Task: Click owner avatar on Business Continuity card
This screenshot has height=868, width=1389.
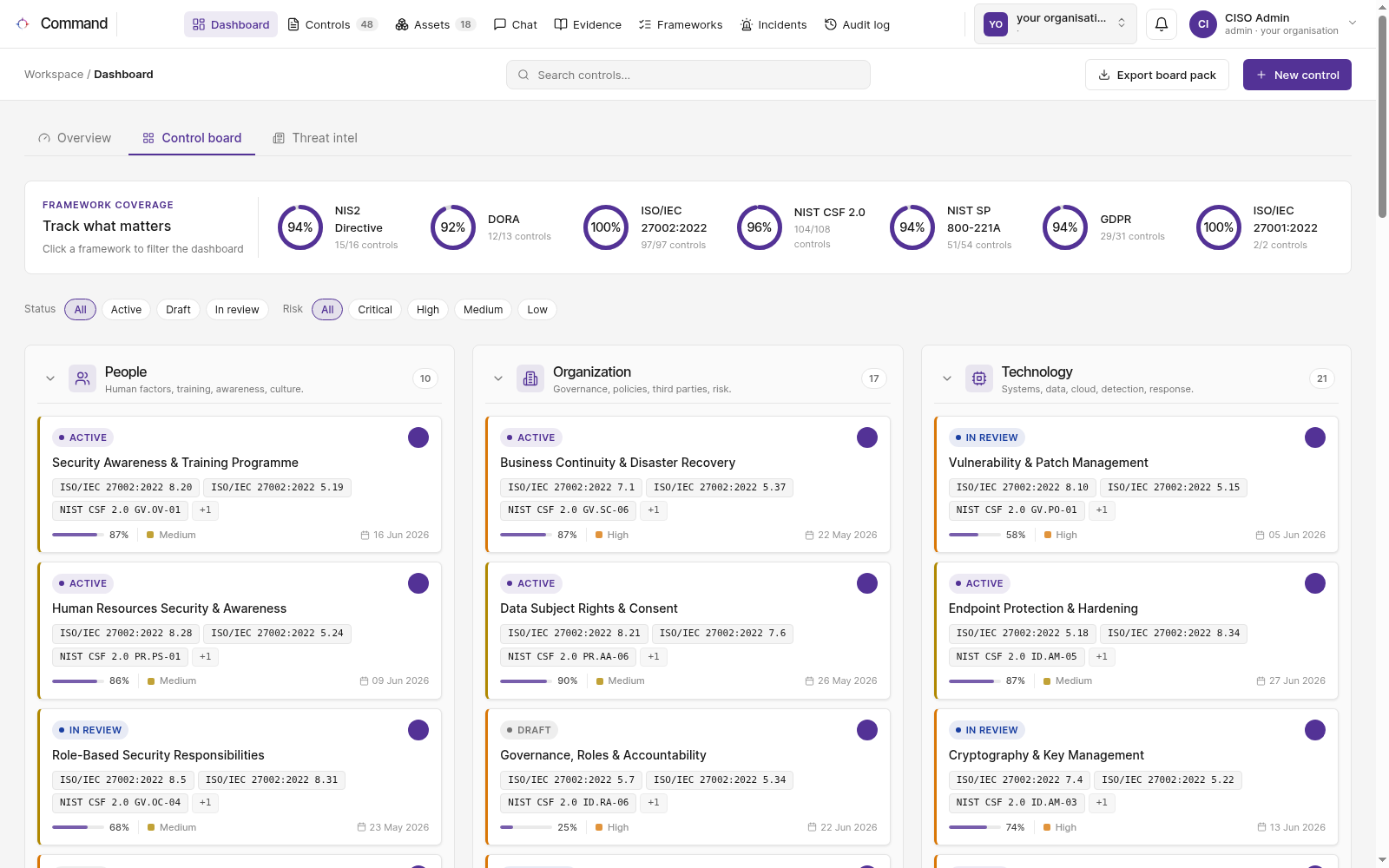Action: click(x=867, y=437)
